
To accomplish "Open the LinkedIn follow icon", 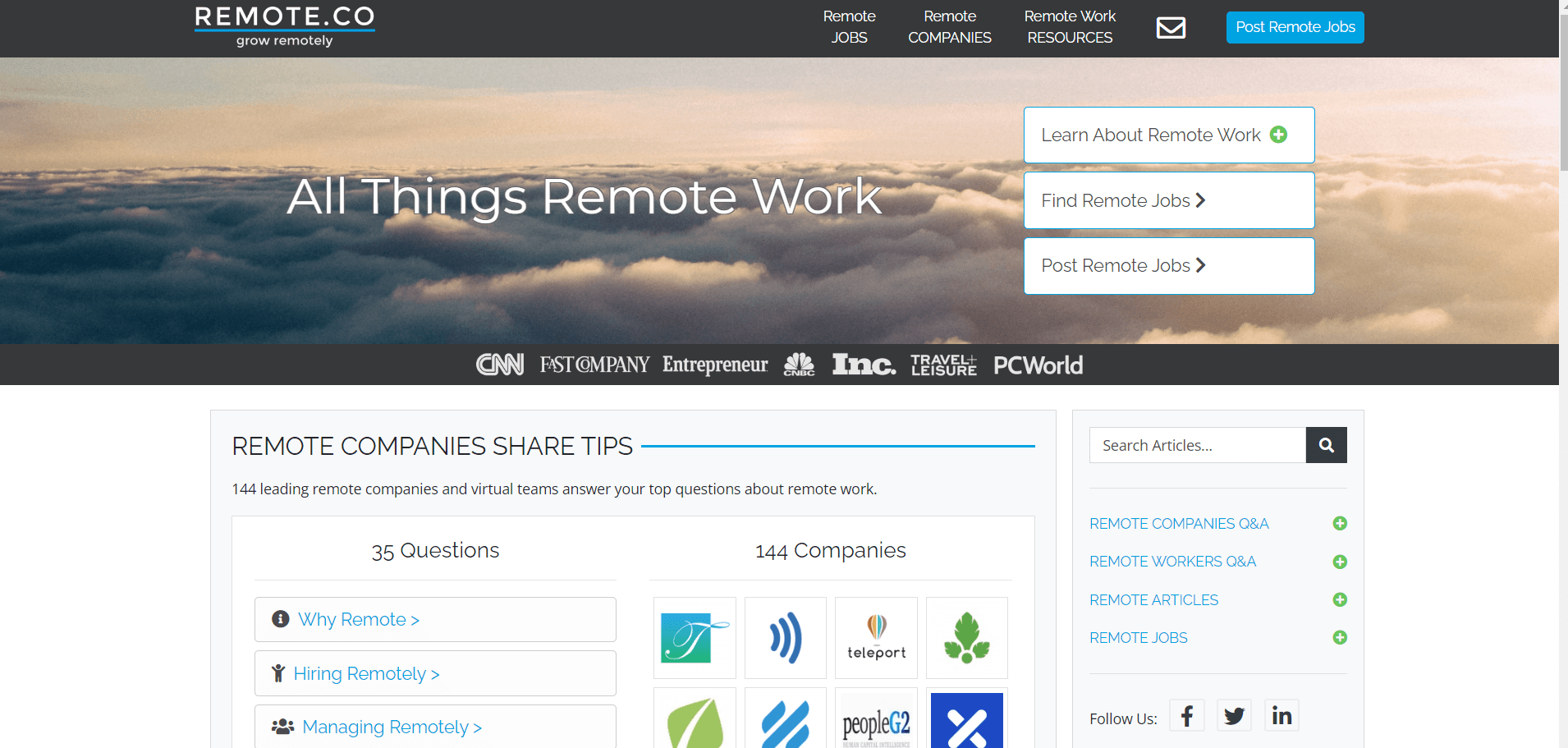I will point(1281,716).
